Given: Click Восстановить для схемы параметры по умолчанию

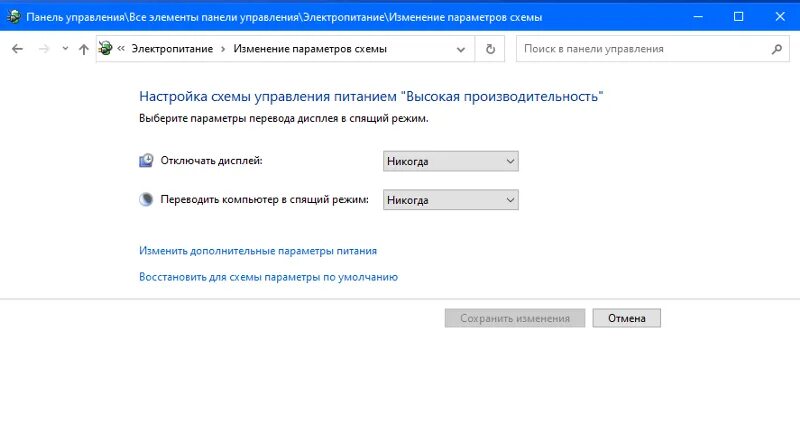Looking at the screenshot, I should (268, 277).
